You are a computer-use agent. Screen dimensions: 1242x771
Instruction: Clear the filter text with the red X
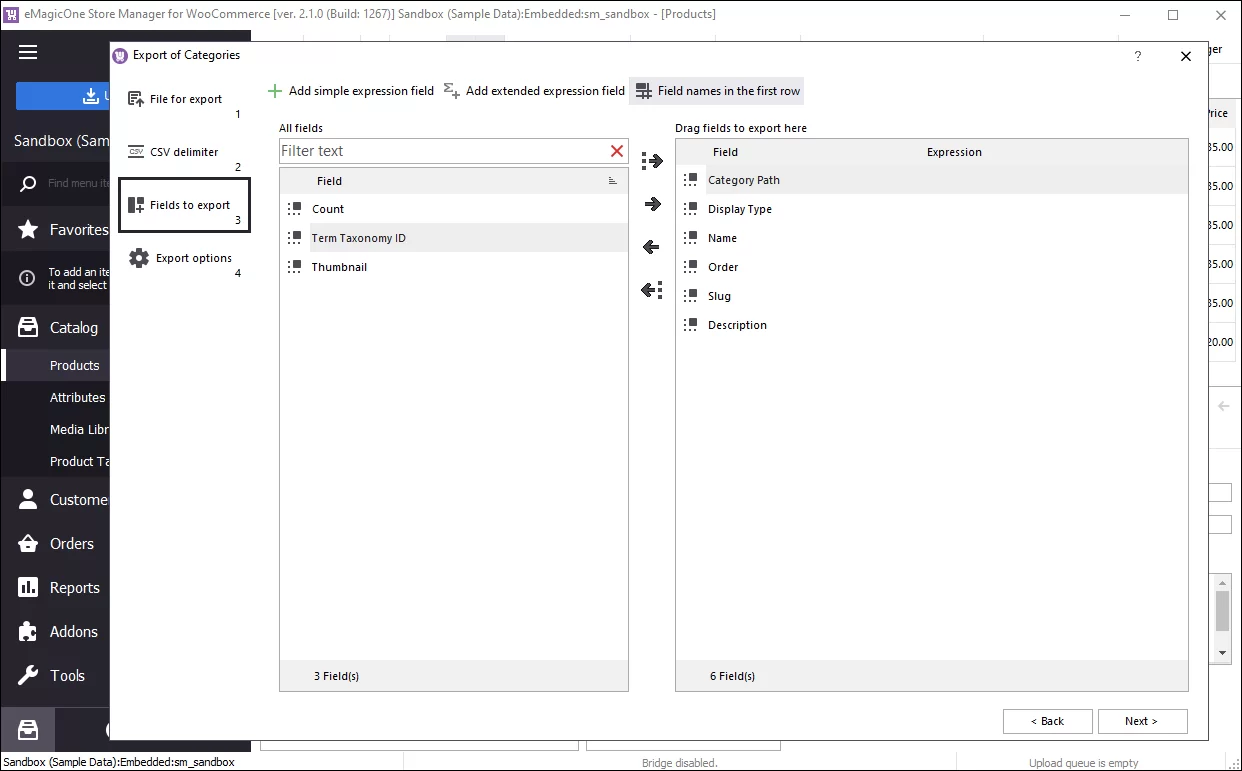pyautogui.click(x=617, y=150)
